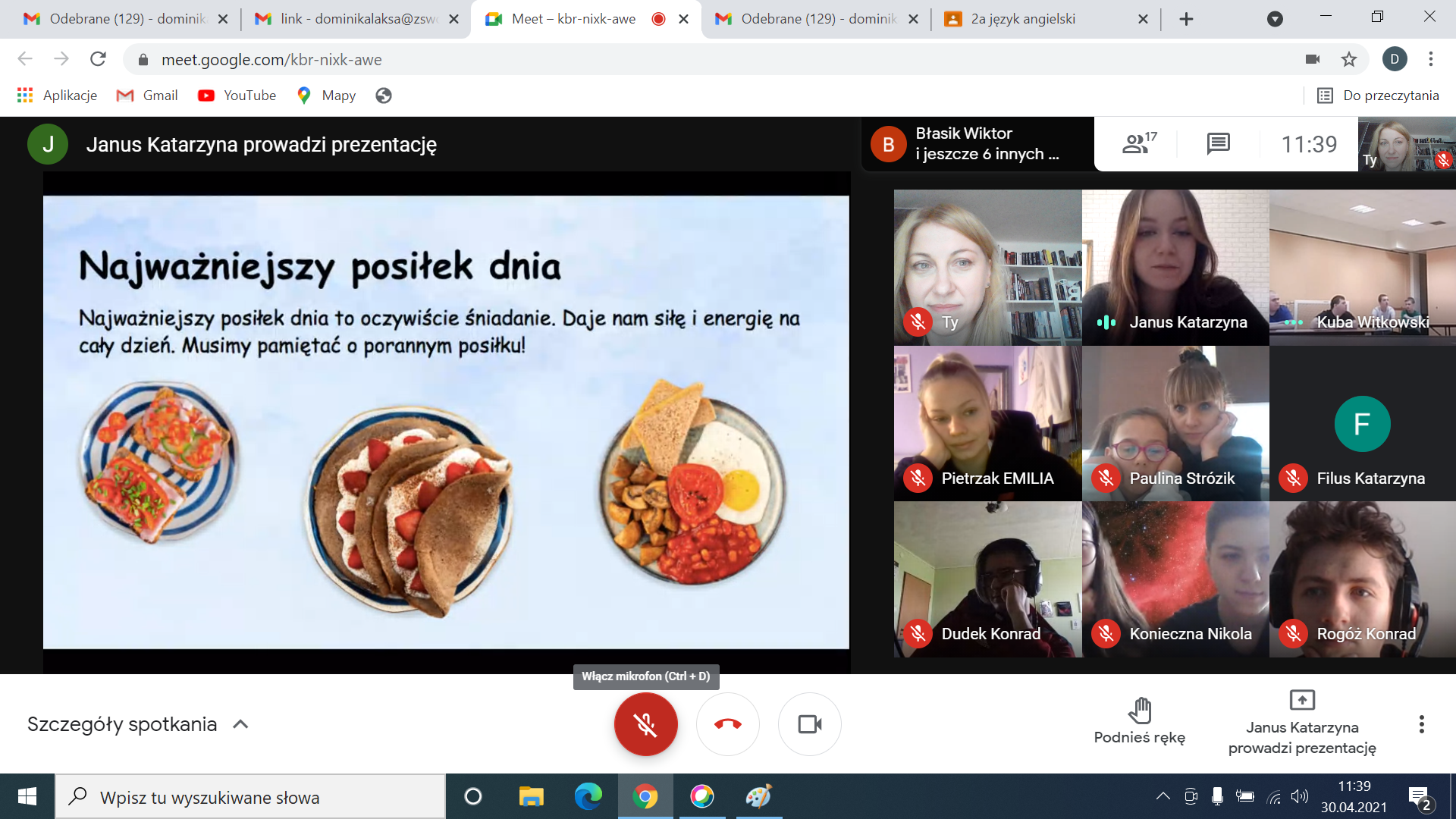Open the clock and date 11:39 30.04.2021
Viewport: 1456px width, 819px height.
tap(1354, 796)
